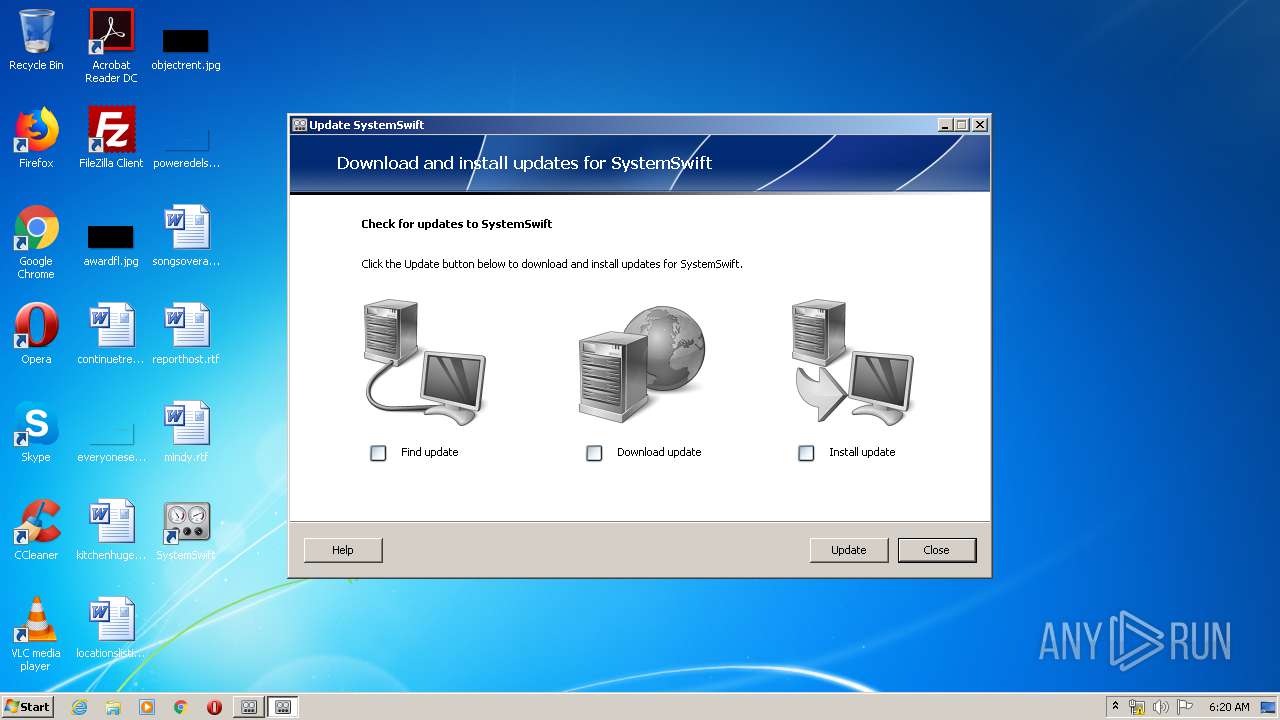
Task: Select the locationslisti document on desktop
Action: point(111,628)
